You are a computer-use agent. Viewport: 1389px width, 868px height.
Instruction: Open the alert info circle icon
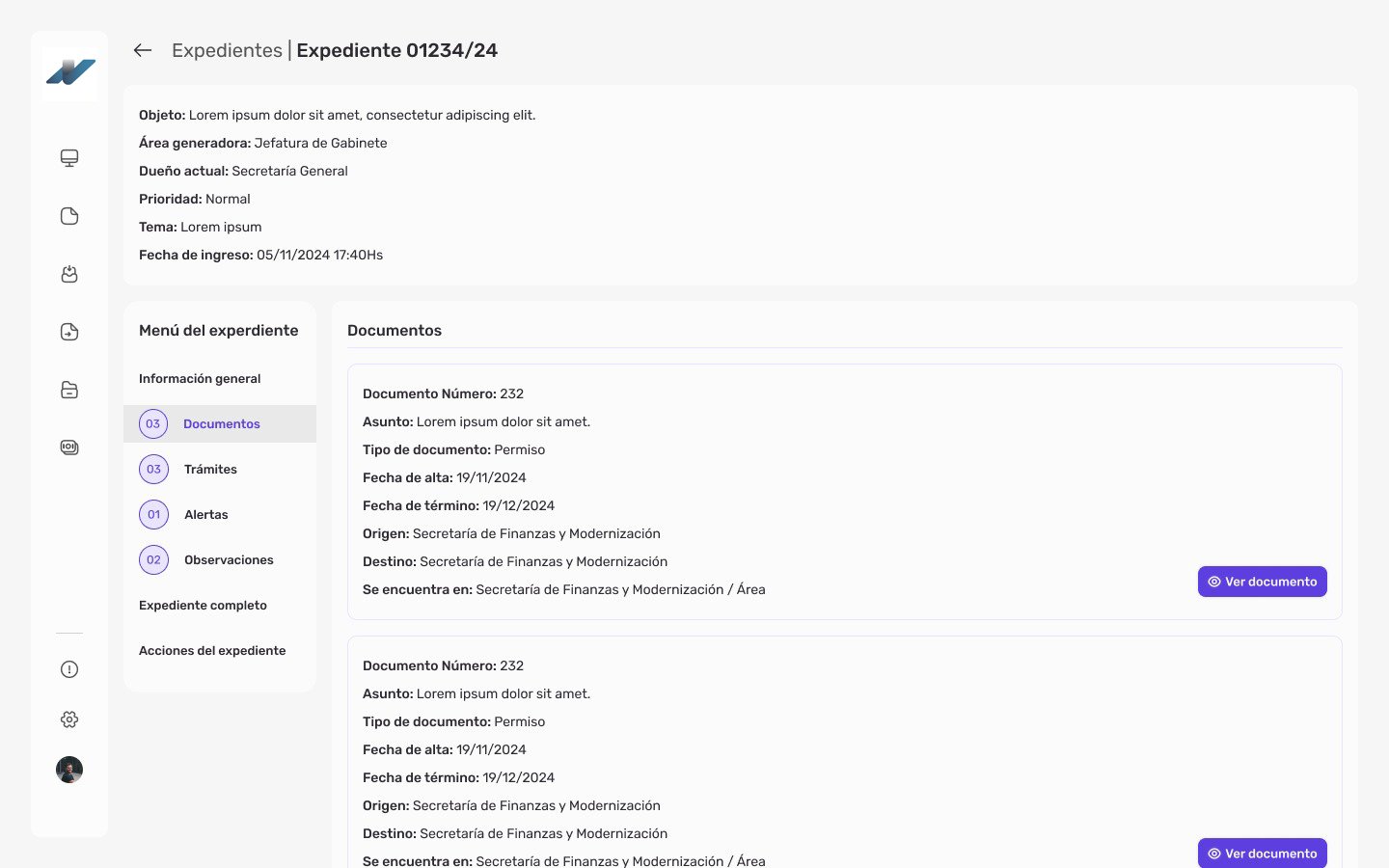coord(69,669)
